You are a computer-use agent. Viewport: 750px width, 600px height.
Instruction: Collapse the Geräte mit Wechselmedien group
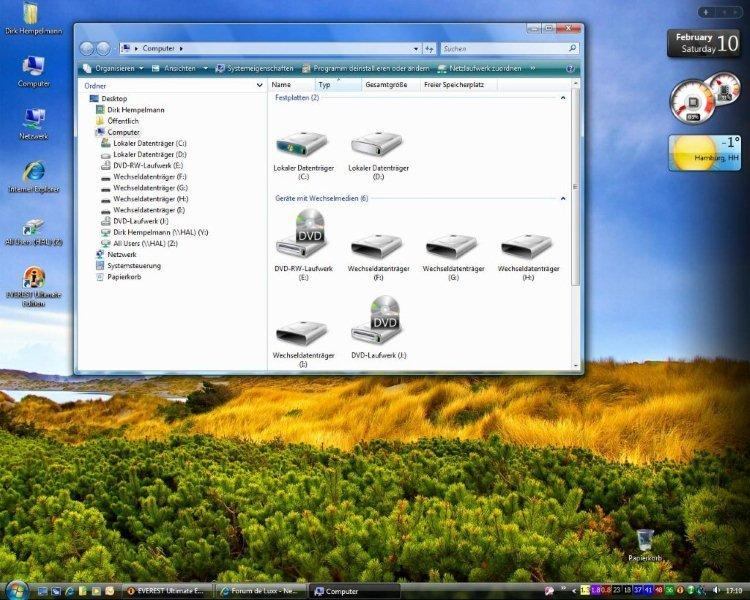tap(563, 198)
